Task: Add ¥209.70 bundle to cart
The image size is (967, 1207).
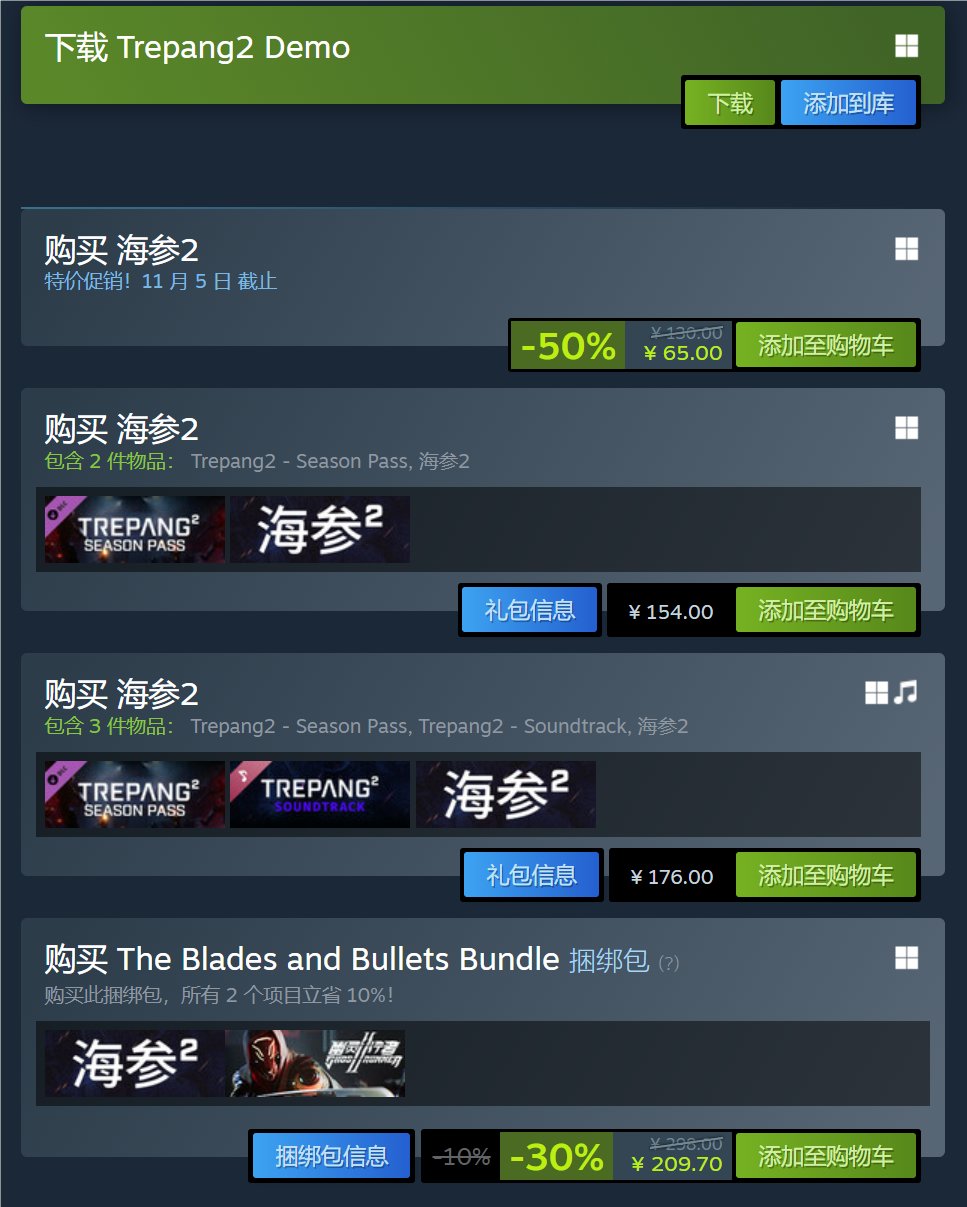Action: pos(825,1157)
